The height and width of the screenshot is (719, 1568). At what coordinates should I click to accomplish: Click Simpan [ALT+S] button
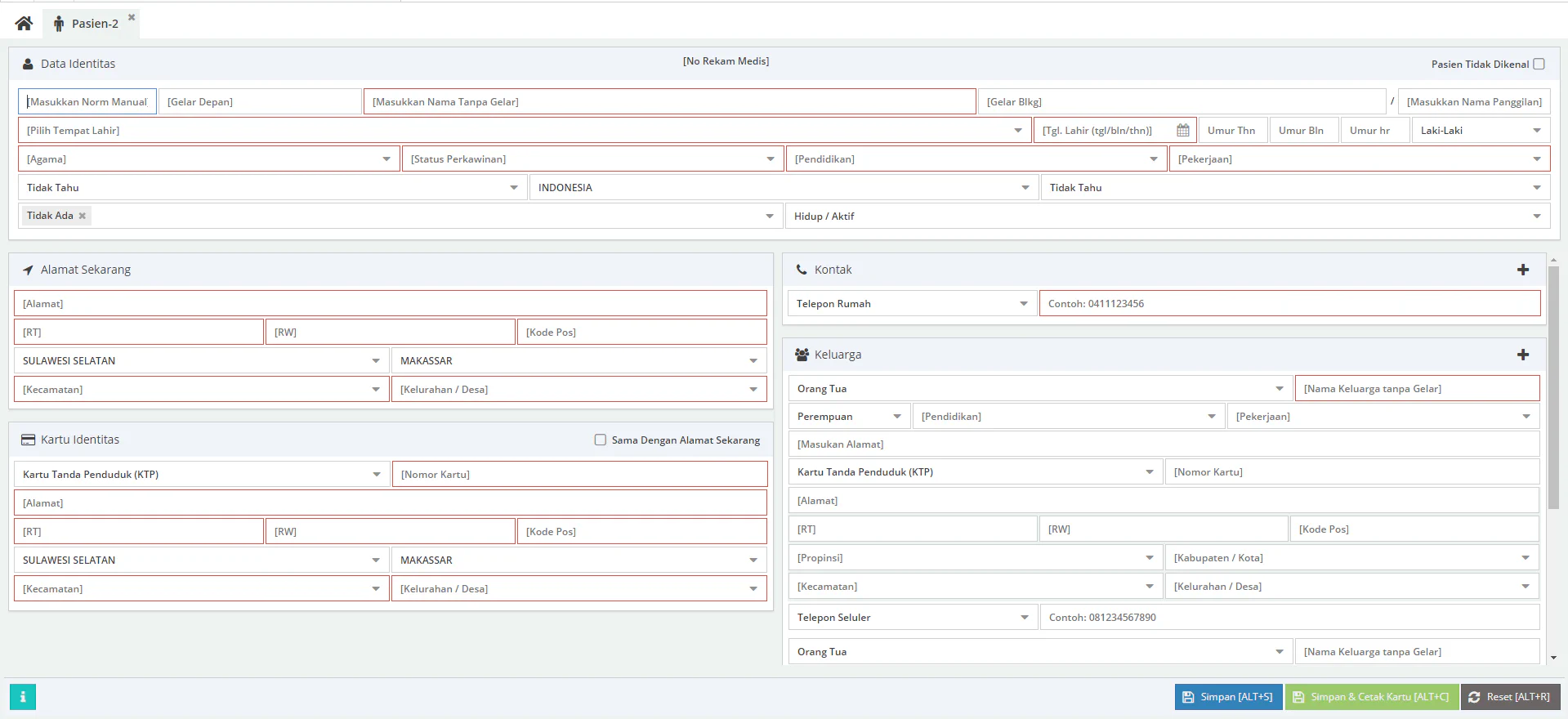pyautogui.click(x=1228, y=697)
